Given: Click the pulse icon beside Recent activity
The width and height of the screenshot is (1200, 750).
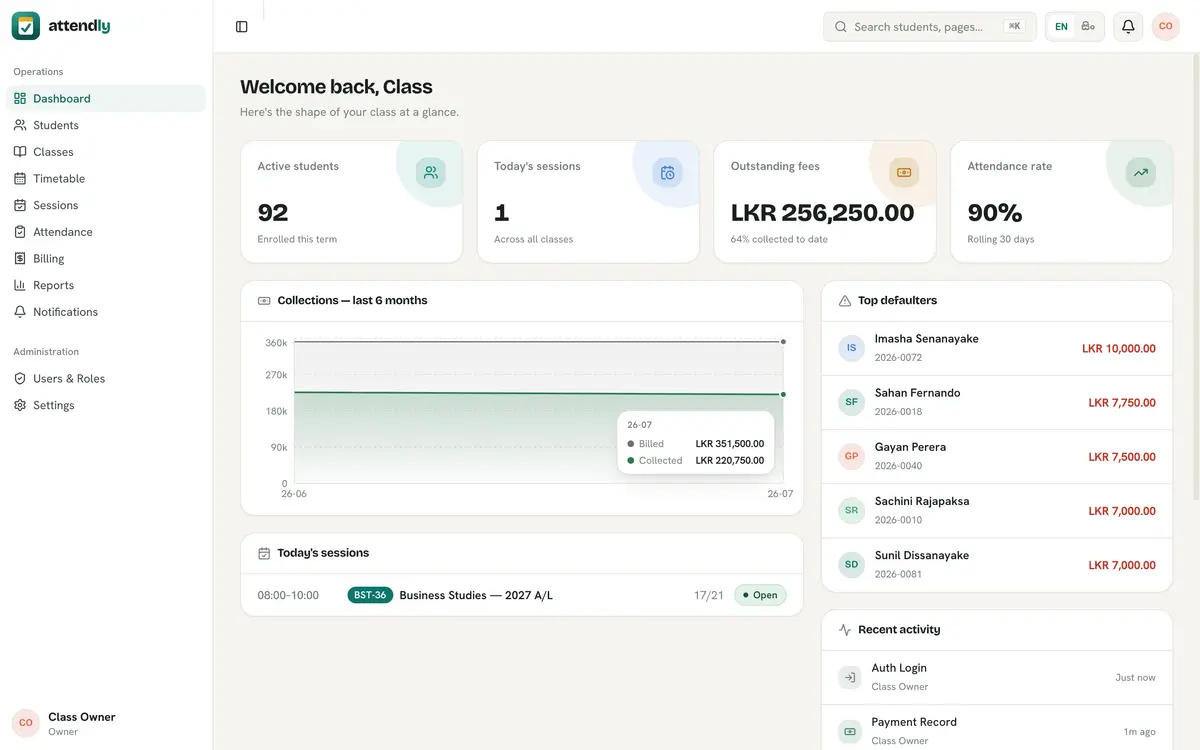Looking at the screenshot, I should click(x=845, y=630).
